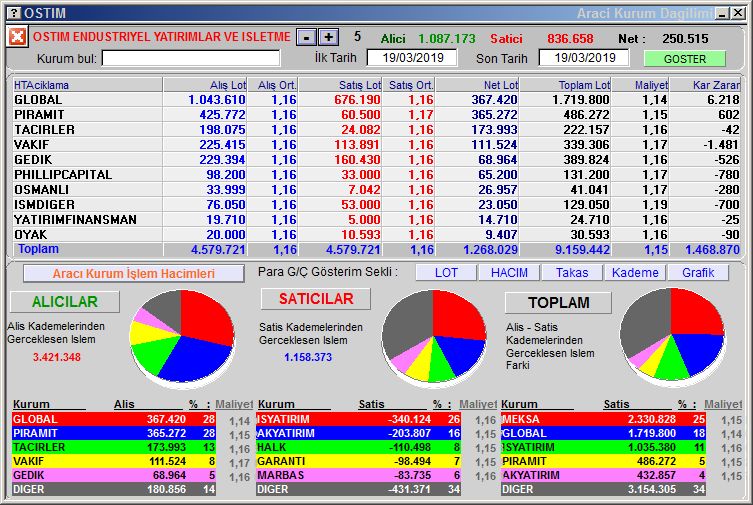The width and height of the screenshot is (753, 505).
Task: Click the yellow GARANTI seller row
Action: point(359,461)
